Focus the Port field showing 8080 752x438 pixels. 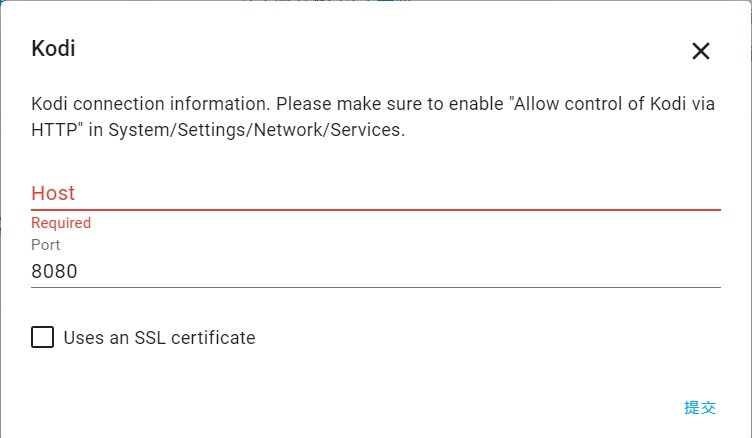pyautogui.click(x=375, y=270)
